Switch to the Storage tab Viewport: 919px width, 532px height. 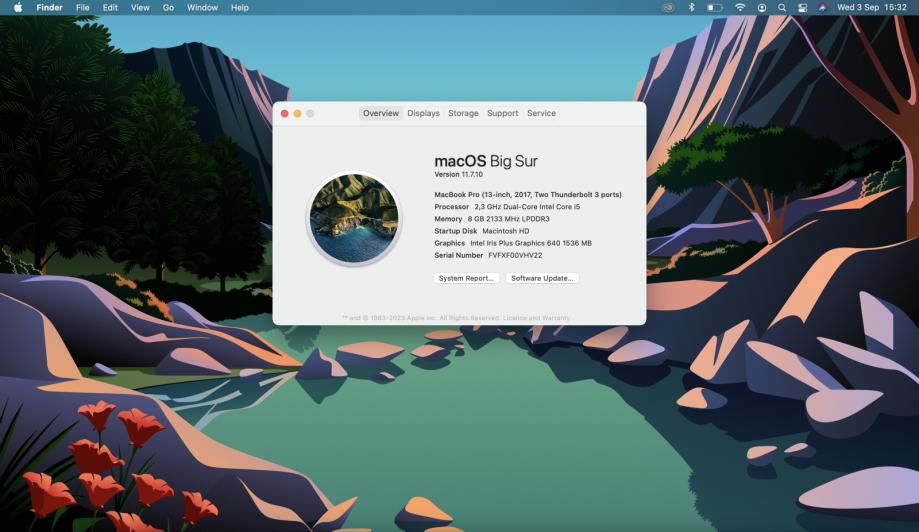(463, 113)
